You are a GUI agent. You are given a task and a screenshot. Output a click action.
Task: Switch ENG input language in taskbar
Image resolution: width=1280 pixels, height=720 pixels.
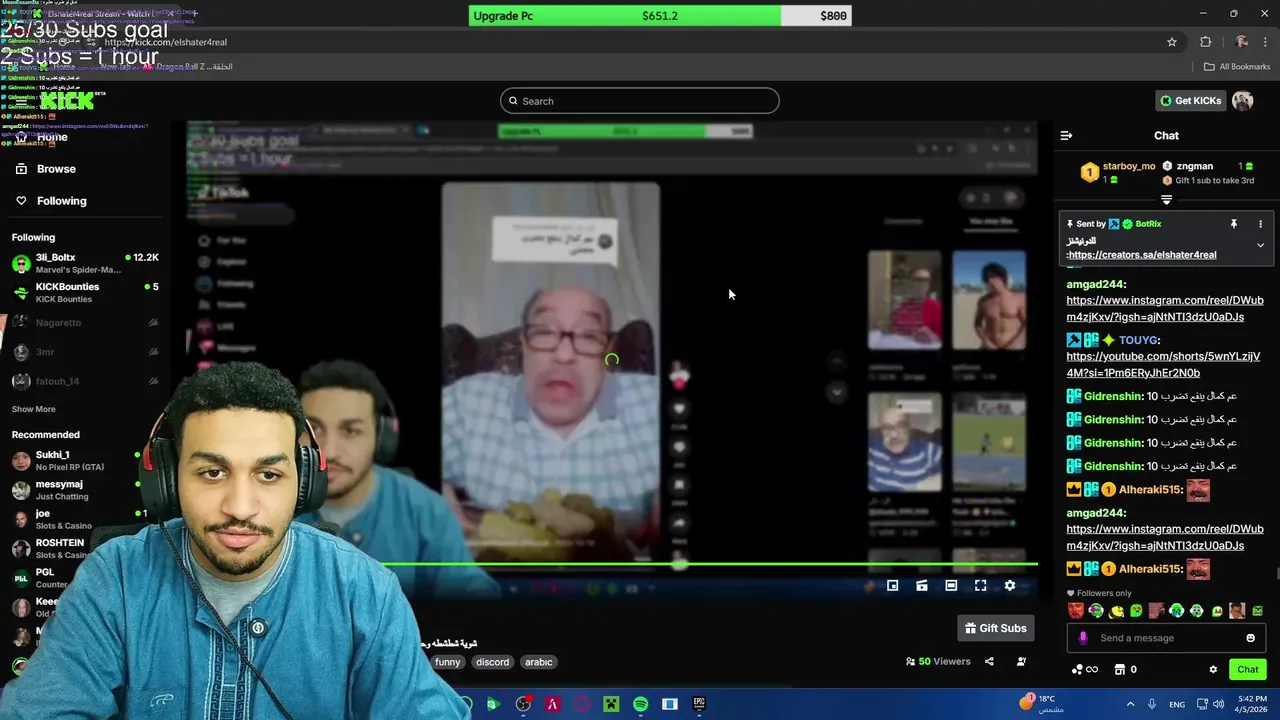pyautogui.click(x=1178, y=704)
